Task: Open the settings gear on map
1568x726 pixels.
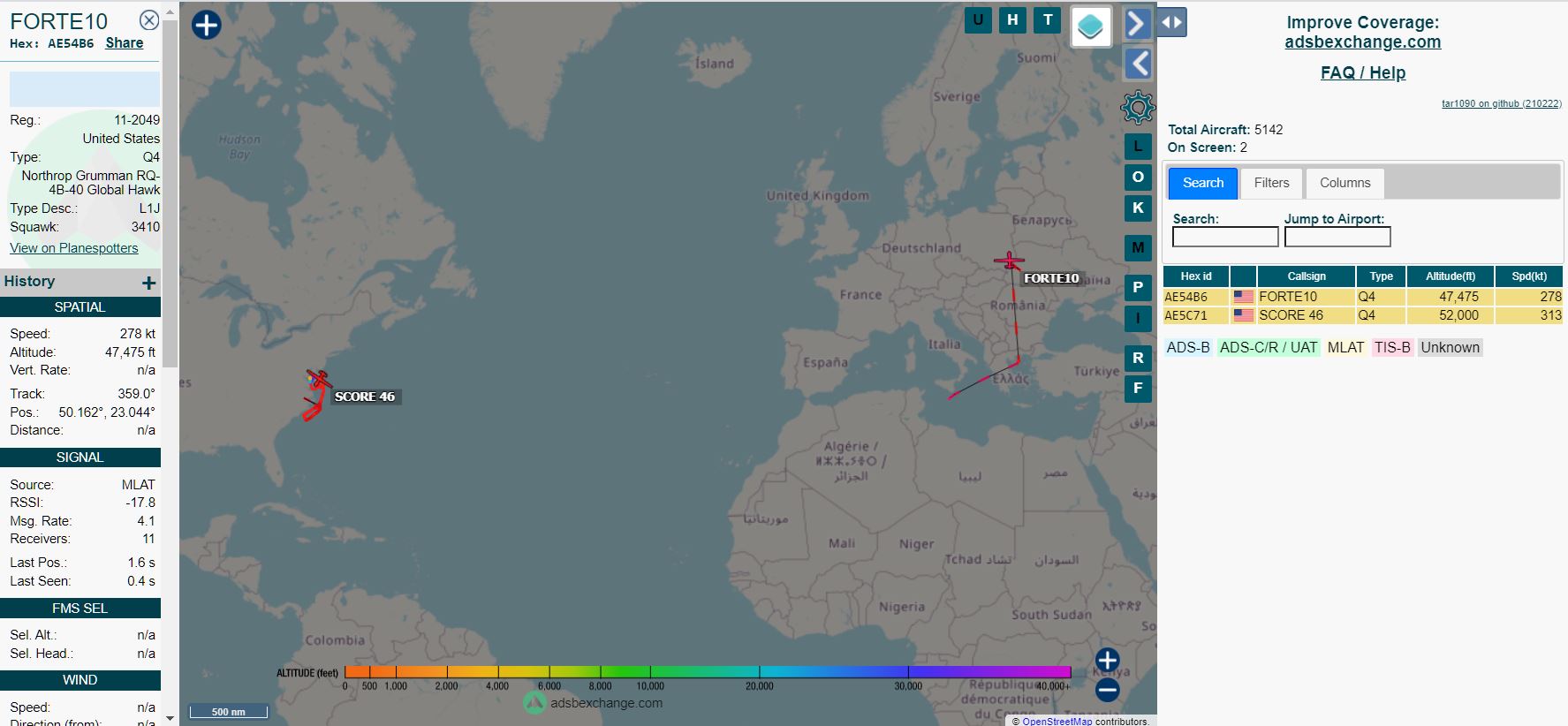Action: pos(1138,108)
